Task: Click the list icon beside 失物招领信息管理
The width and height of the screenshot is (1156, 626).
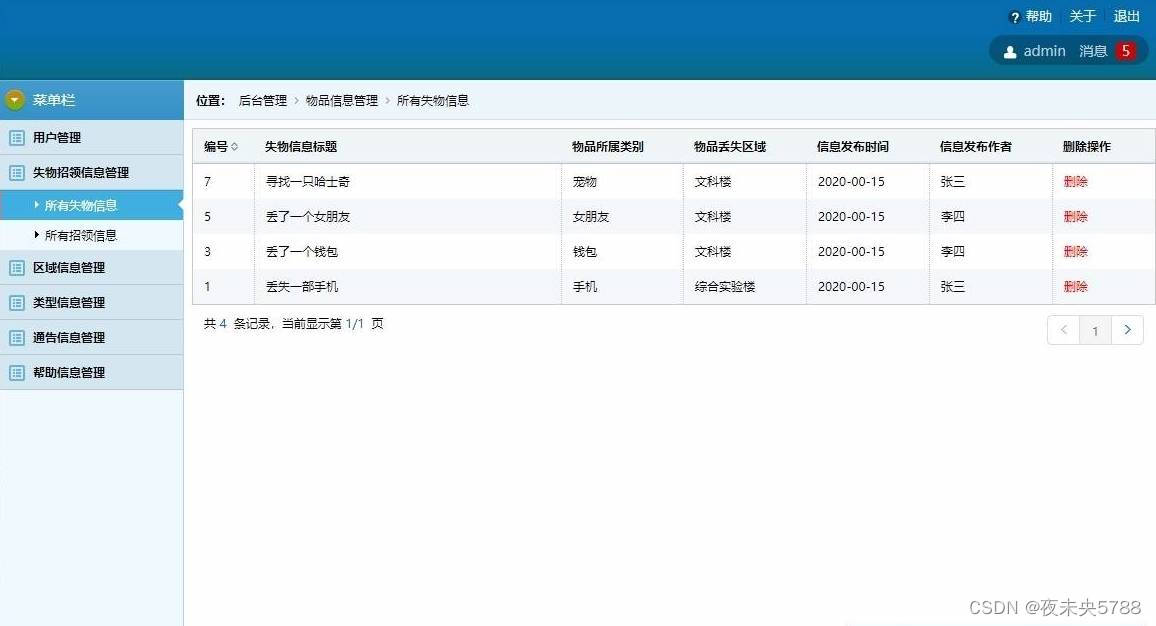Action: point(17,173)
